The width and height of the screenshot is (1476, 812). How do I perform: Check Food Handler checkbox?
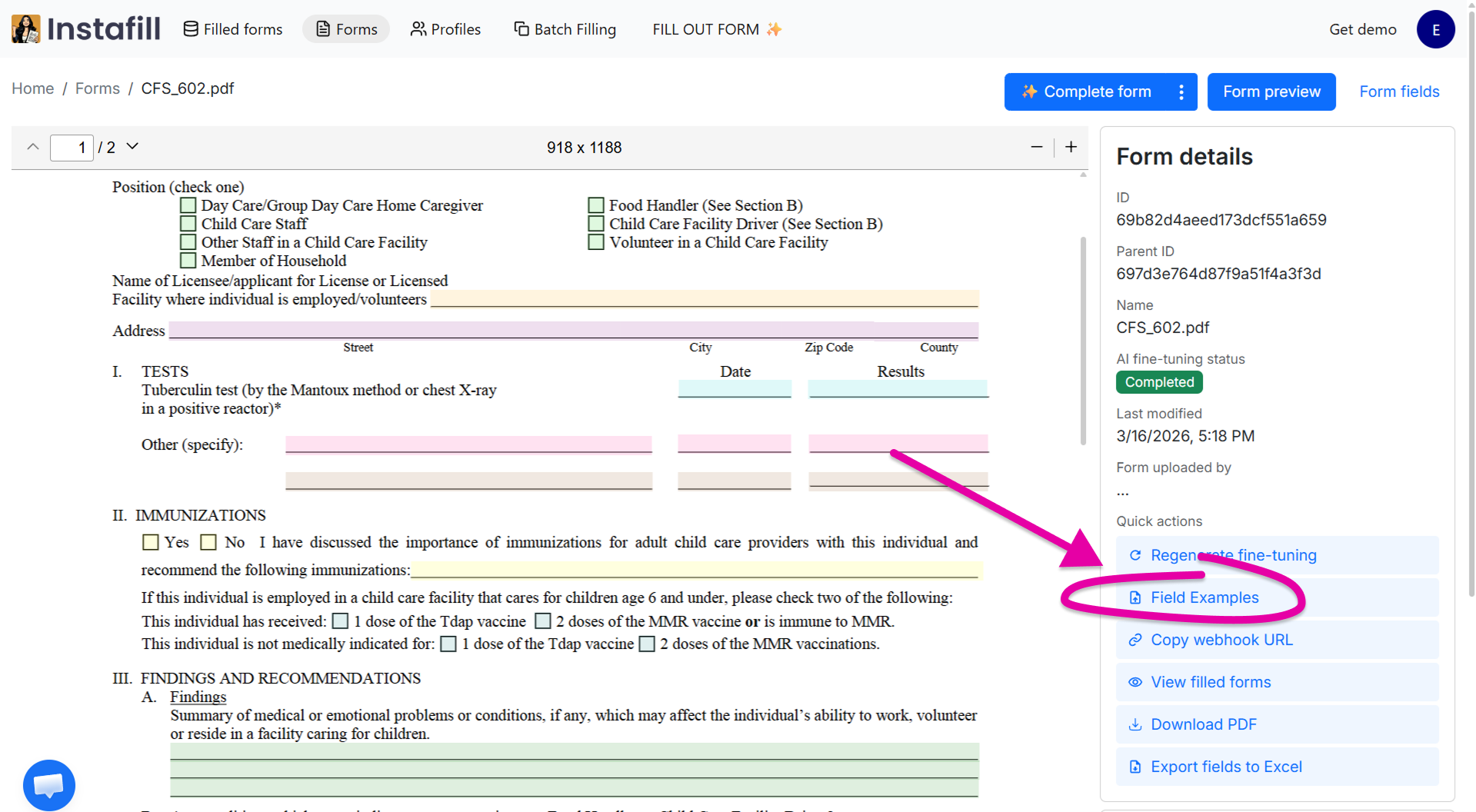point(595,205)
